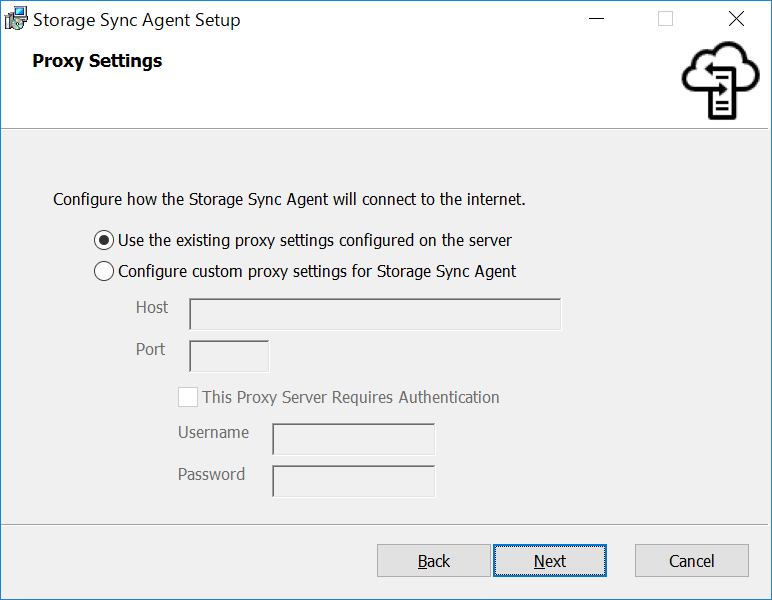Minimize the Storage Sync Agent Setup window

[597, 19]
